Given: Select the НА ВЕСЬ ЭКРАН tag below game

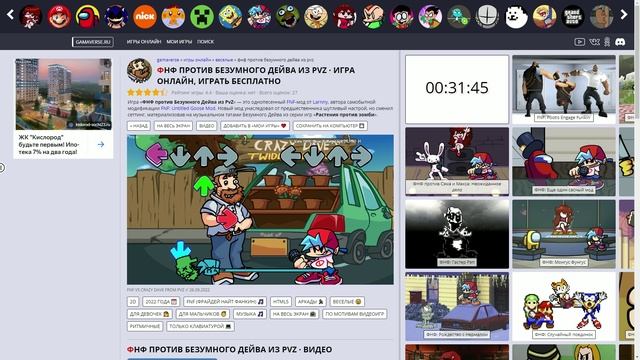Looking at the screenshot, I should [x=294, y=314].
